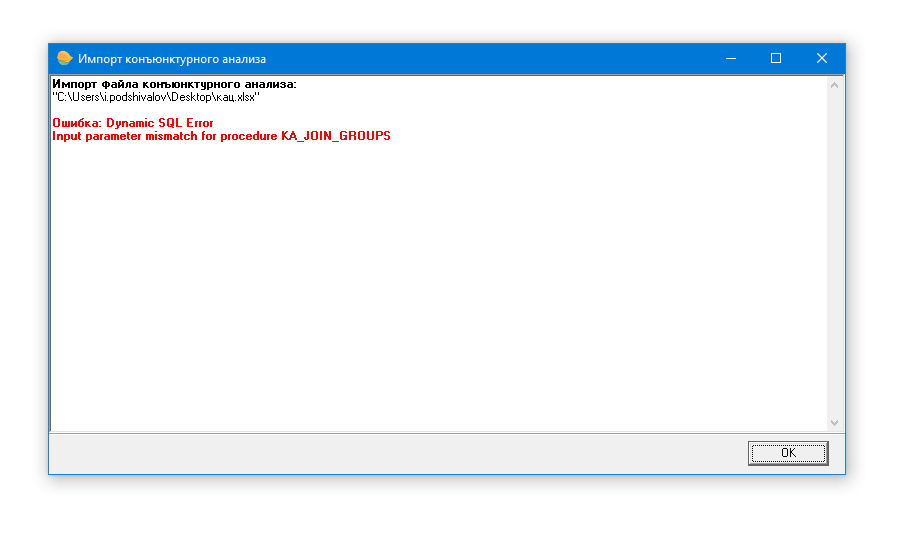Screen dimensions: 914x552
Task: Click the 'Input parameter mismatch' error line
Action: tap(222, 136)
